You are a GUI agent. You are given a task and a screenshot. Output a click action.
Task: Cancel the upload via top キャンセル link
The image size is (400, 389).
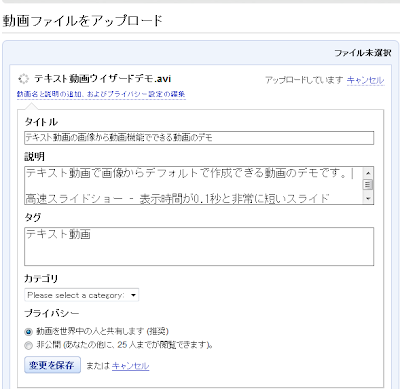point(365,80)
